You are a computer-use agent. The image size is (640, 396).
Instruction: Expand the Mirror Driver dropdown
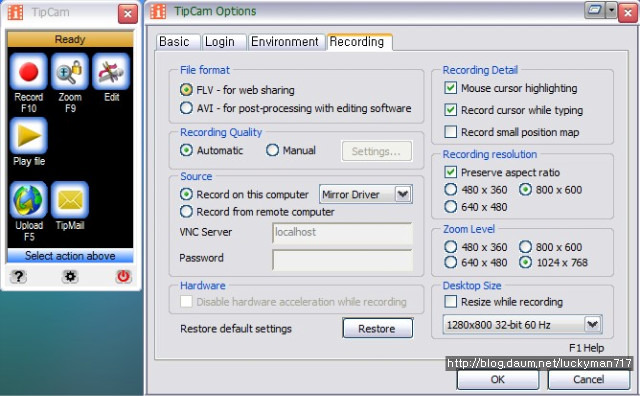pyautogui.click(x=403, y=194)
